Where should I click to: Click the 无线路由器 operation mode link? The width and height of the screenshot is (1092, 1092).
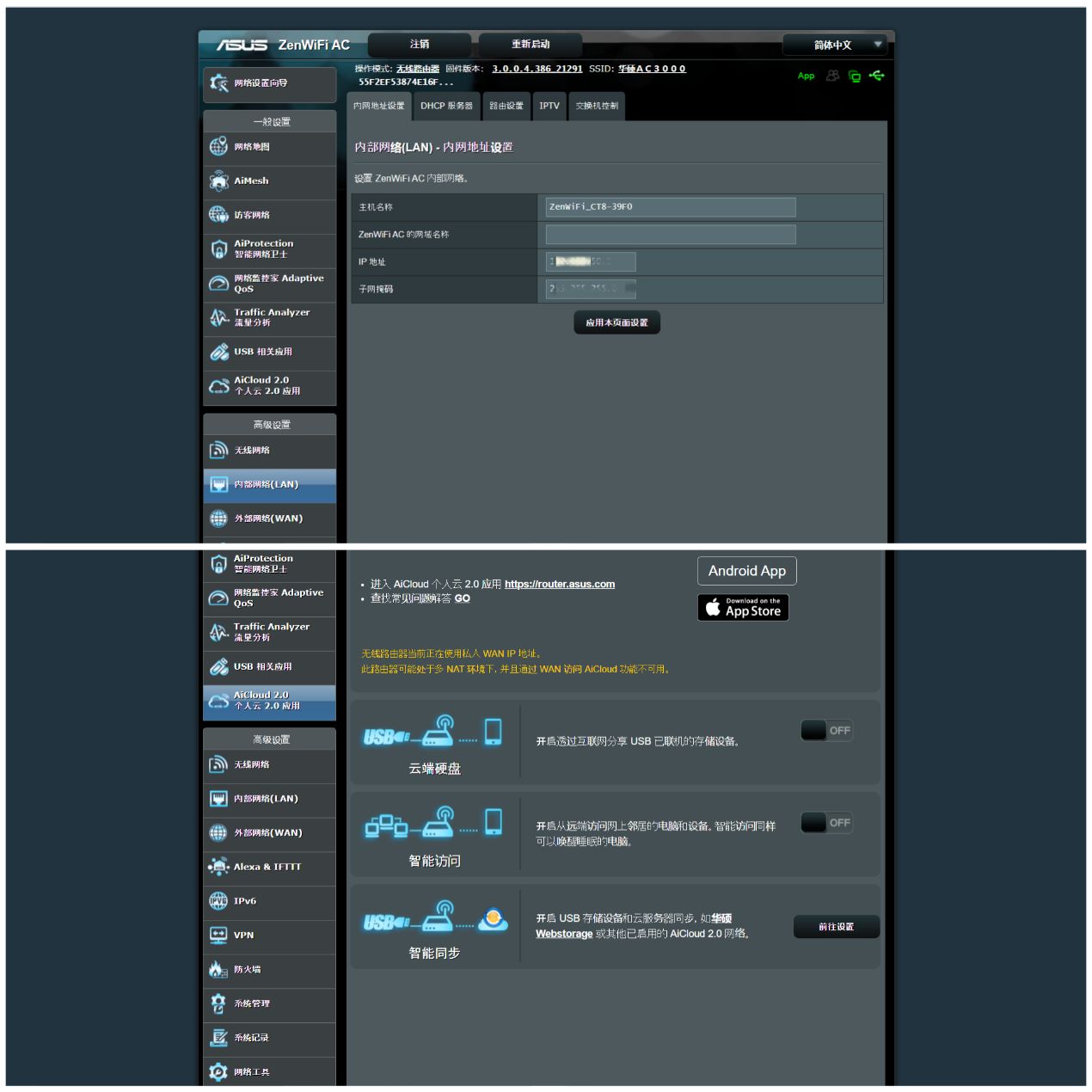pyautogui.click(x=418, y=69)
